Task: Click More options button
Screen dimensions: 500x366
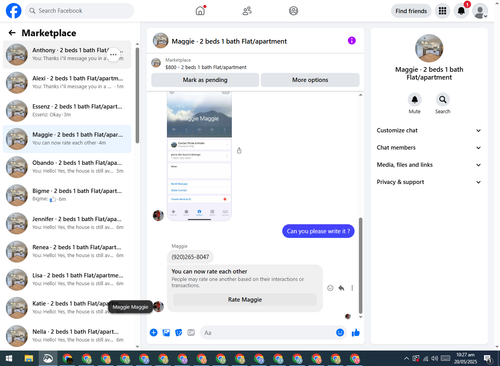Action: pos(310,80)
